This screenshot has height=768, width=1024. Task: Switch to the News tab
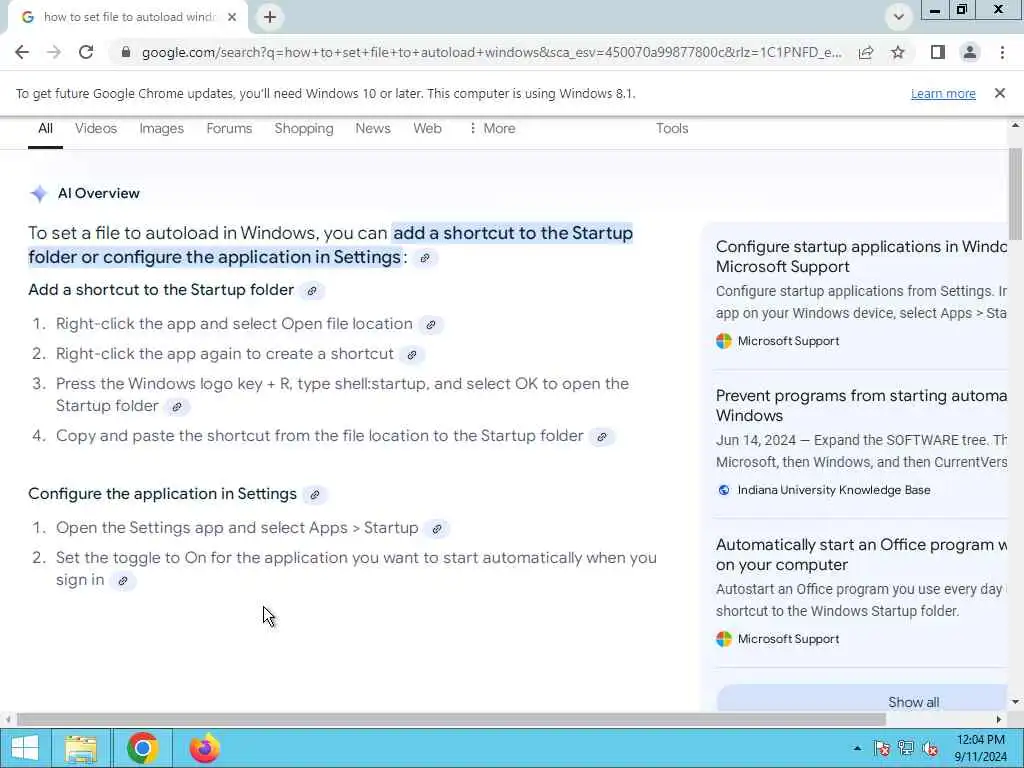tap(373, 129)
